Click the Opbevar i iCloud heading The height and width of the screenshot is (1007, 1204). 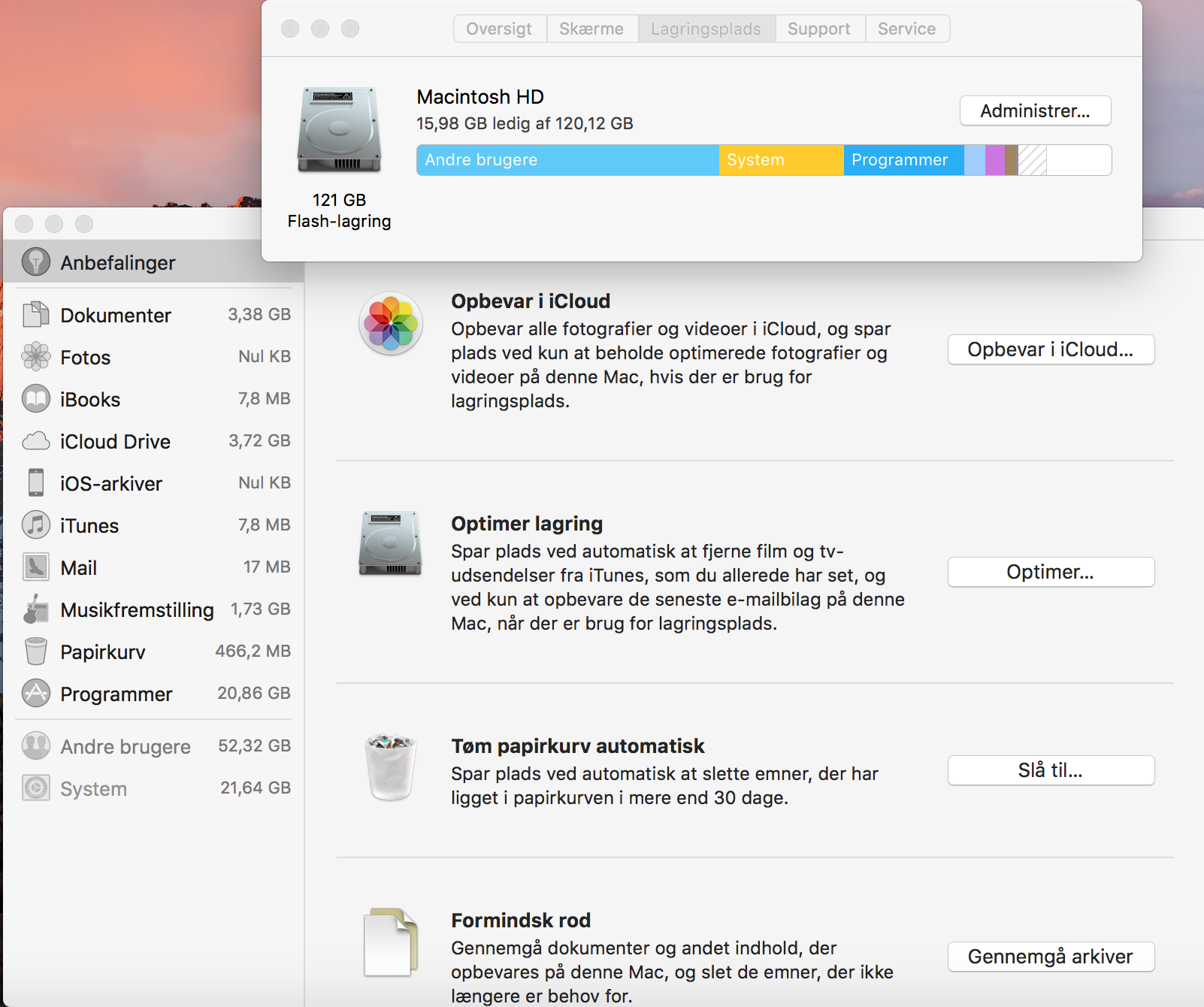531,301
